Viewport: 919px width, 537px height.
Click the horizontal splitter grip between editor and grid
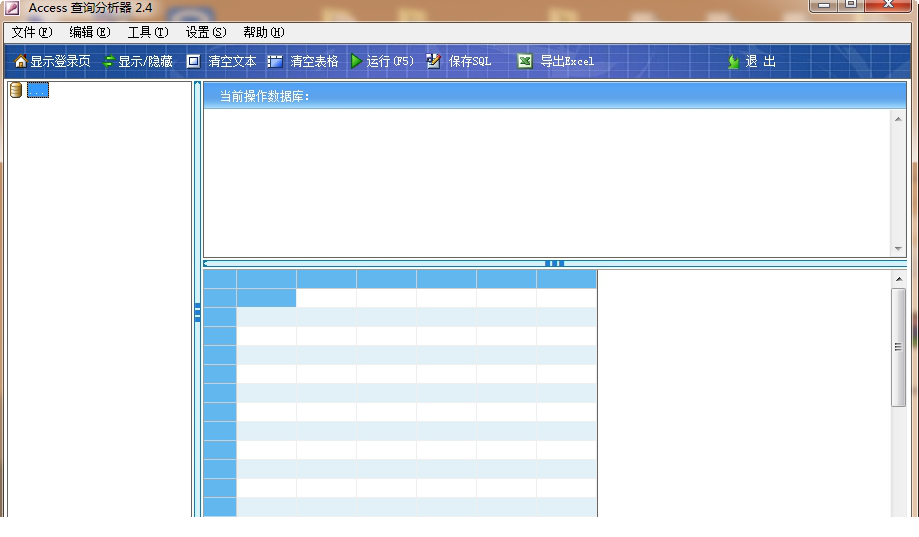click(554, 264)
